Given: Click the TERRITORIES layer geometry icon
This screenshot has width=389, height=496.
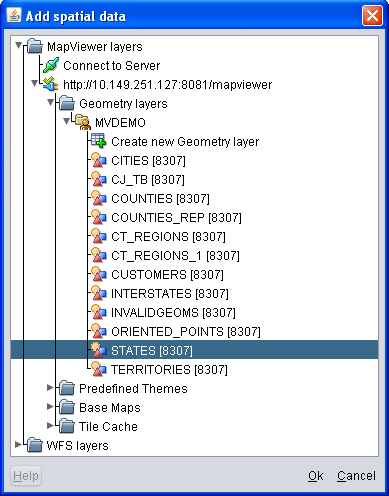Looking at the screenshot, I should pos(99,369).
